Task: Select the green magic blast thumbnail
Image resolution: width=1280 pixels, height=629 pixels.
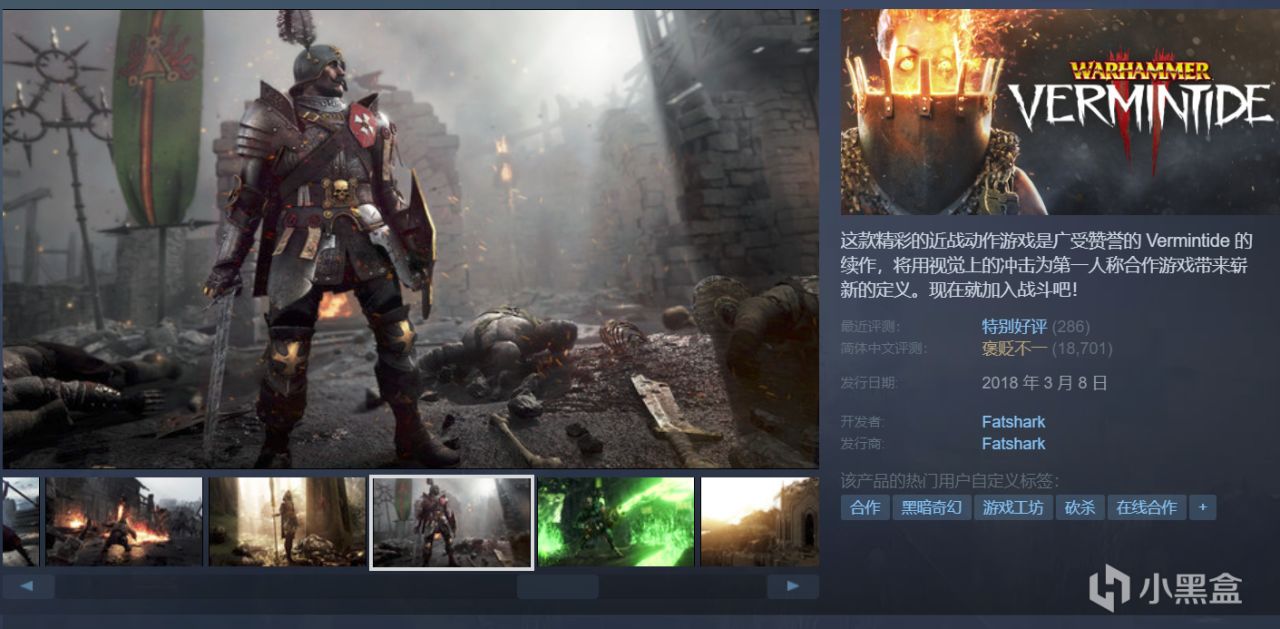Action: coord(616,522)
